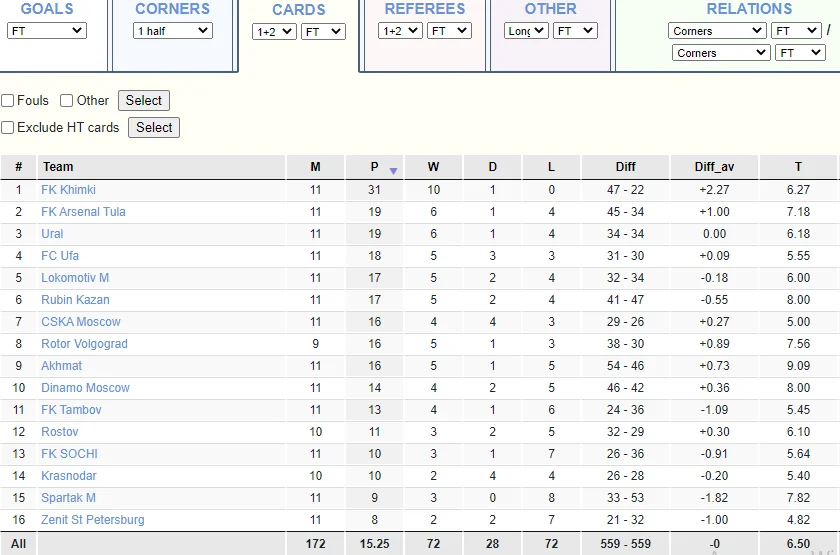Sort by the M column header
Viewport: 840px width, 555px height.
[316, 167]
